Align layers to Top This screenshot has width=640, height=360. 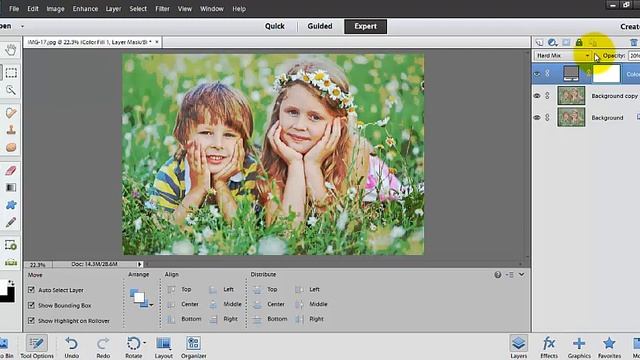(x=180, y=289)
